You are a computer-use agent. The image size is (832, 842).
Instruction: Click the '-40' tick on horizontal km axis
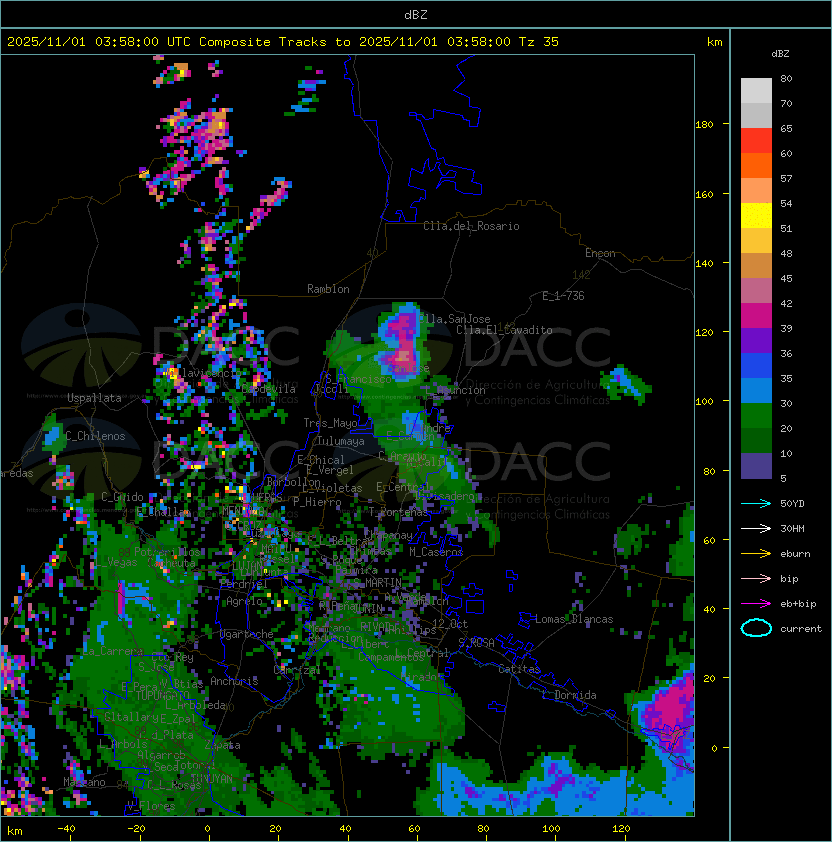coord(66,829)
